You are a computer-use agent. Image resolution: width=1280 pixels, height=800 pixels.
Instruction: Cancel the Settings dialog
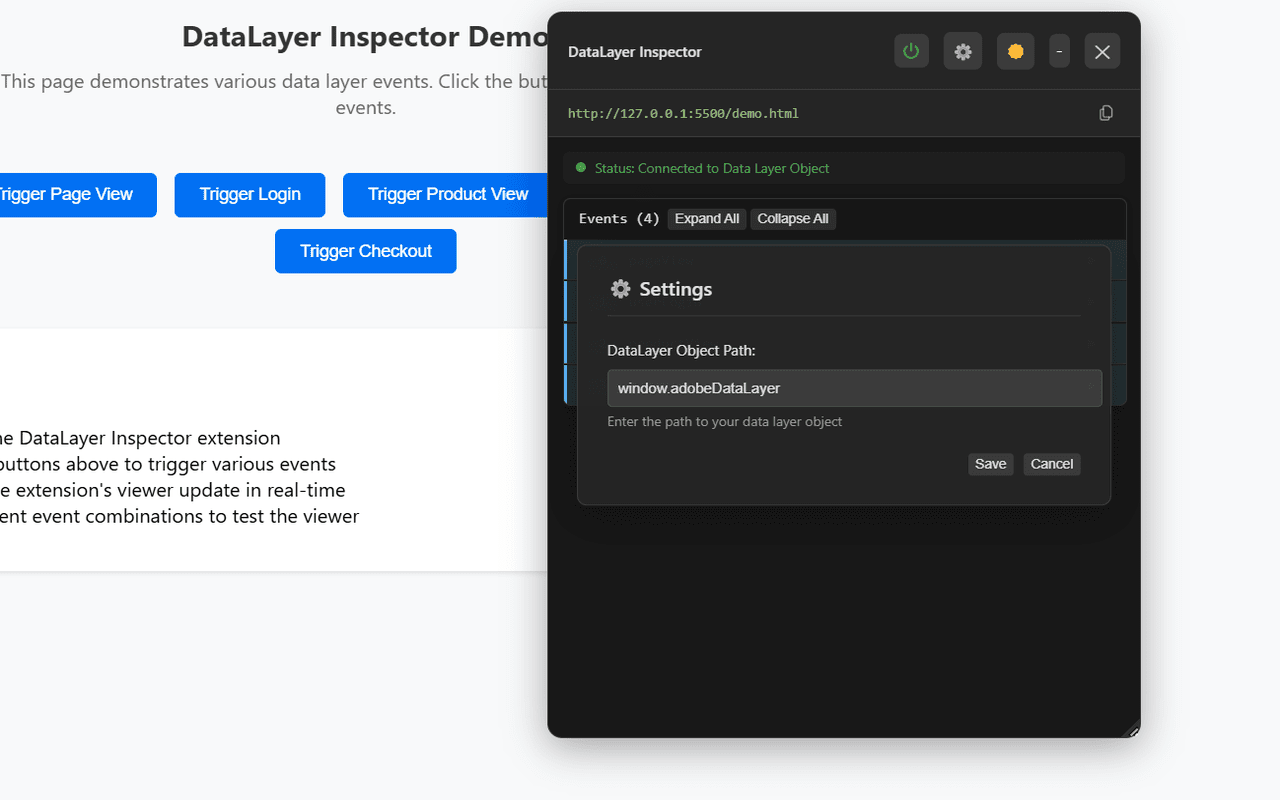pos(1051,464)
